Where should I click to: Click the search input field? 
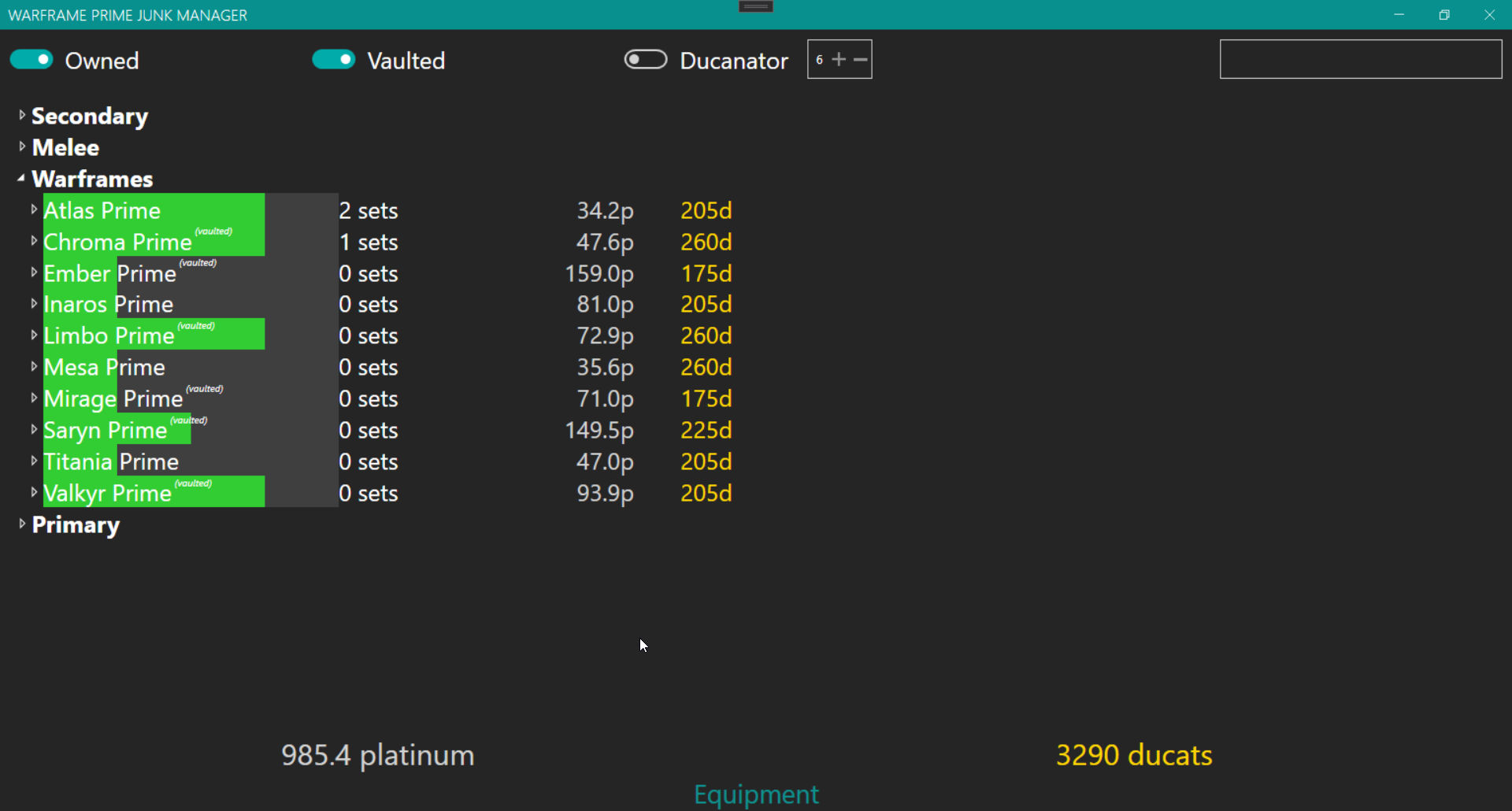click(1361, 59)
